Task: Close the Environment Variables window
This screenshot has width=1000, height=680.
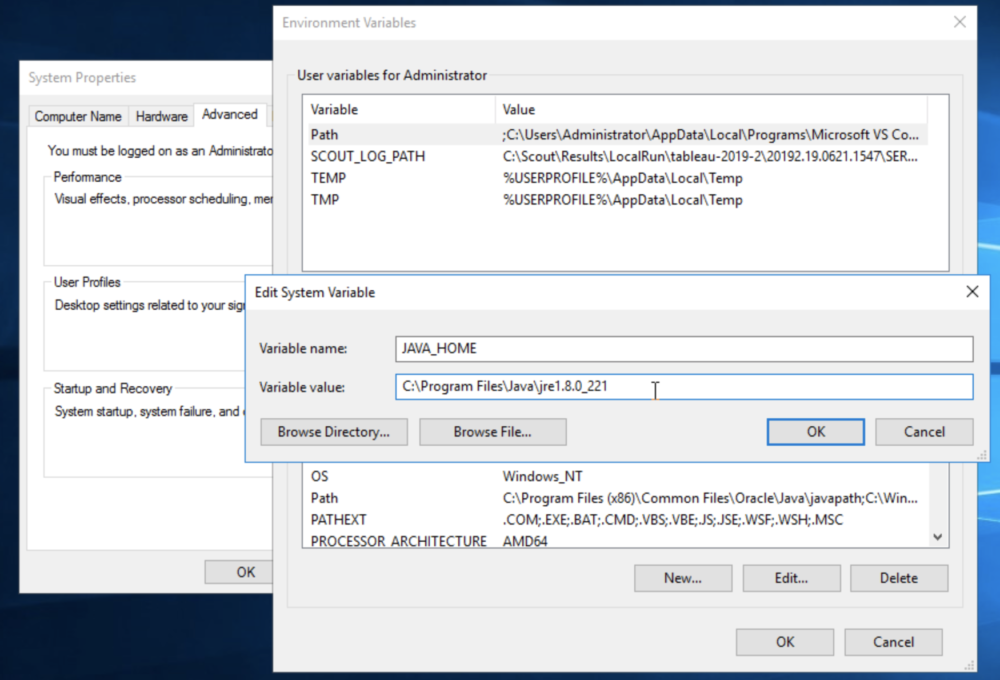Action: tap(959, 22)
